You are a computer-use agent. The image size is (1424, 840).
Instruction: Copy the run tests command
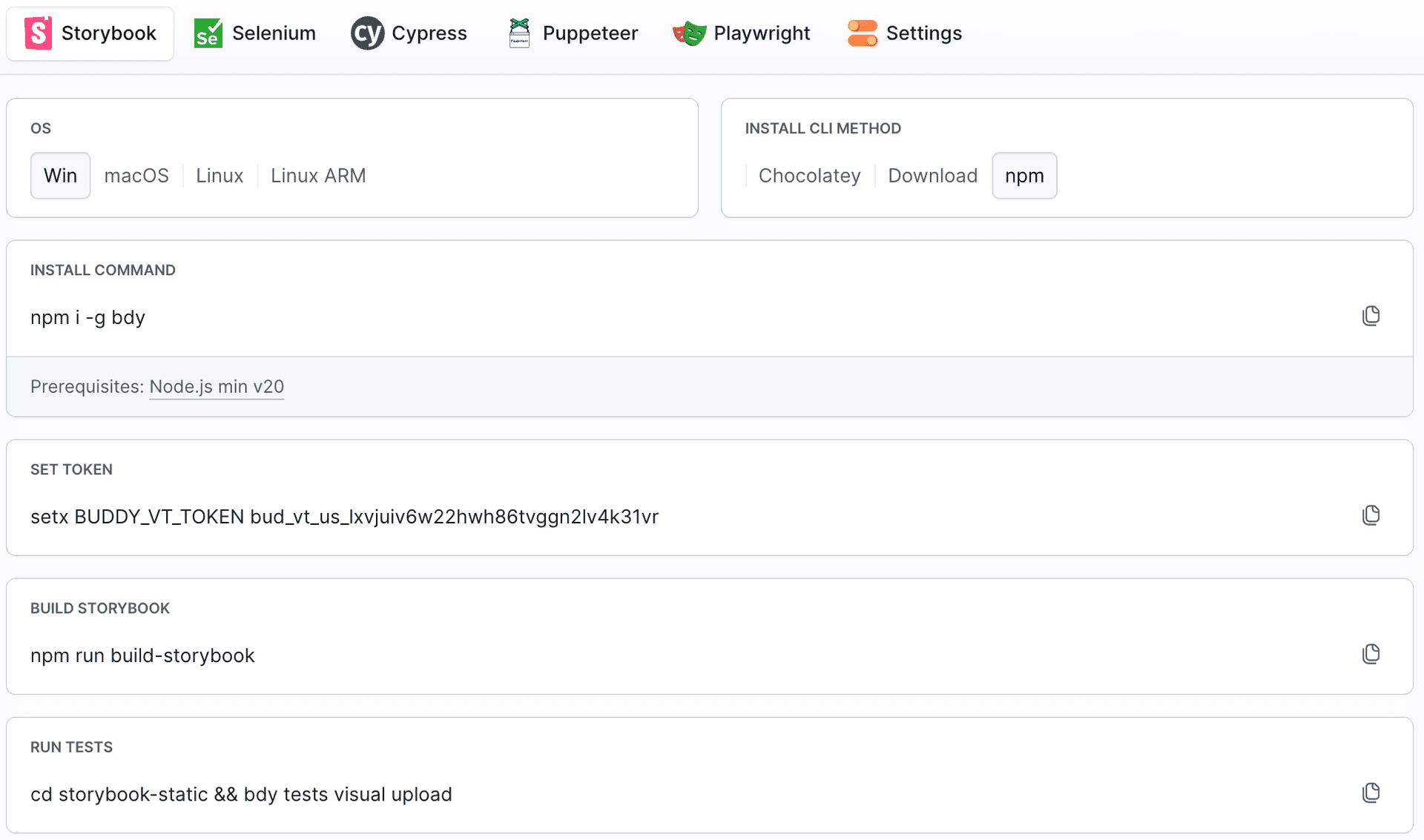[x=1371, y=793]
